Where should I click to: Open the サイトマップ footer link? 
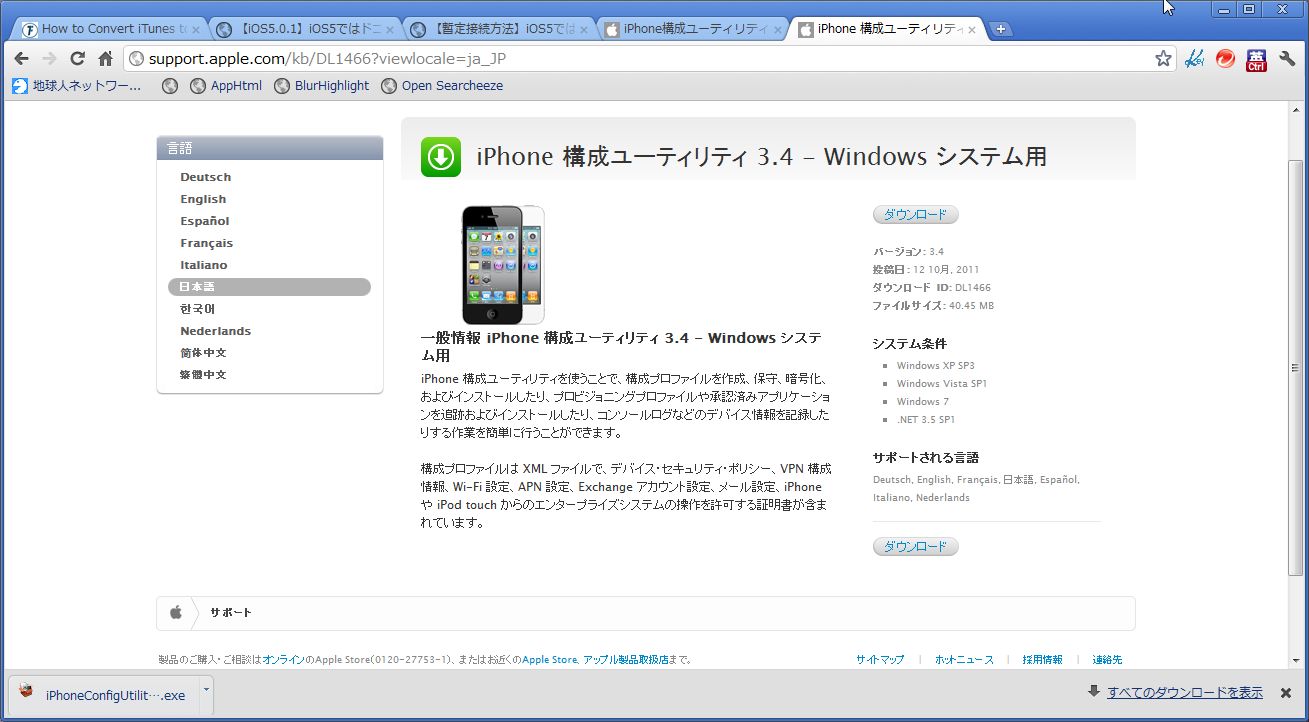[x=880, y=660]
